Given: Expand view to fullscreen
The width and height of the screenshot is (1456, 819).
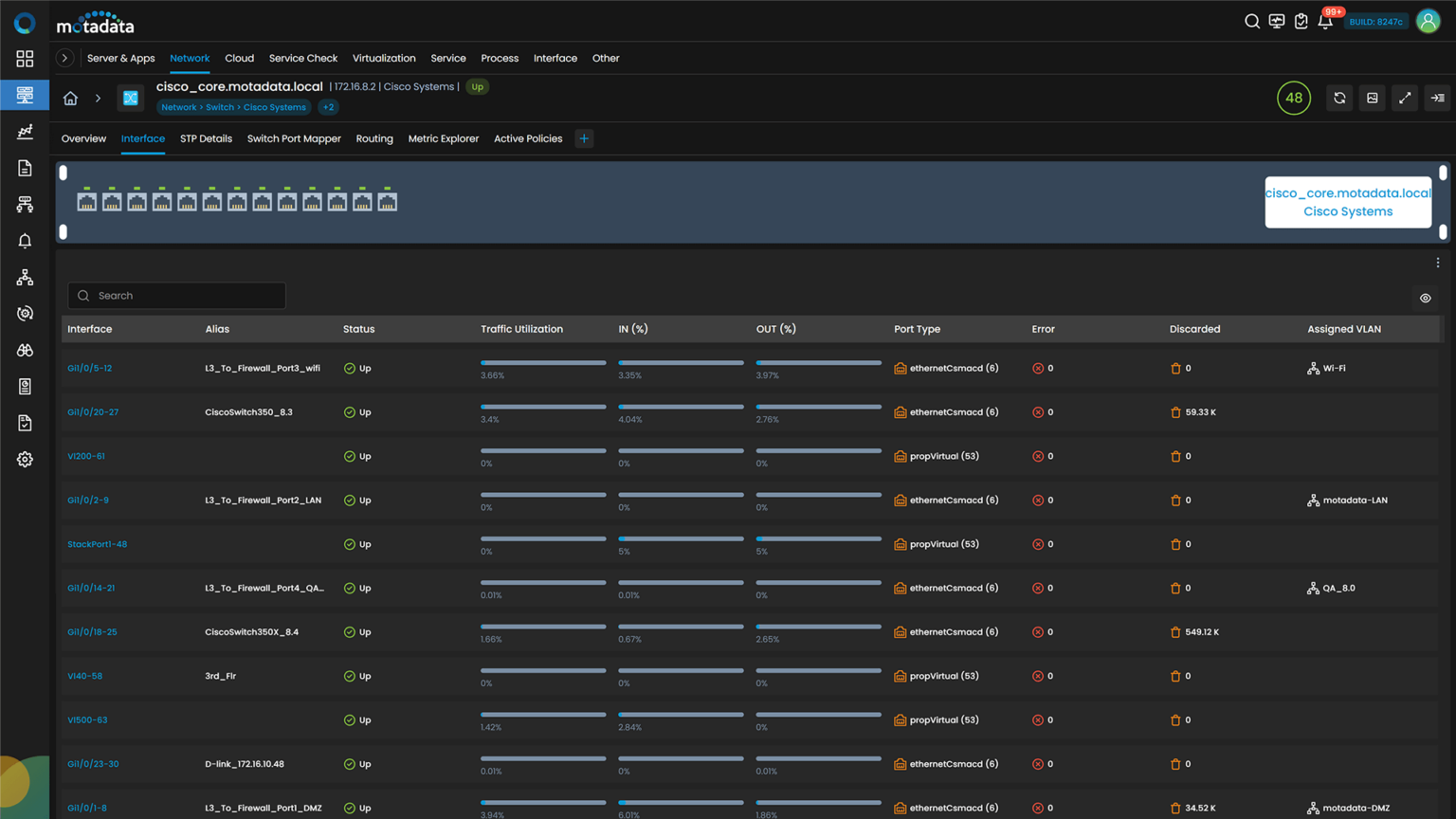Looking at the screenshot, I should click(x=1405, y=98).
